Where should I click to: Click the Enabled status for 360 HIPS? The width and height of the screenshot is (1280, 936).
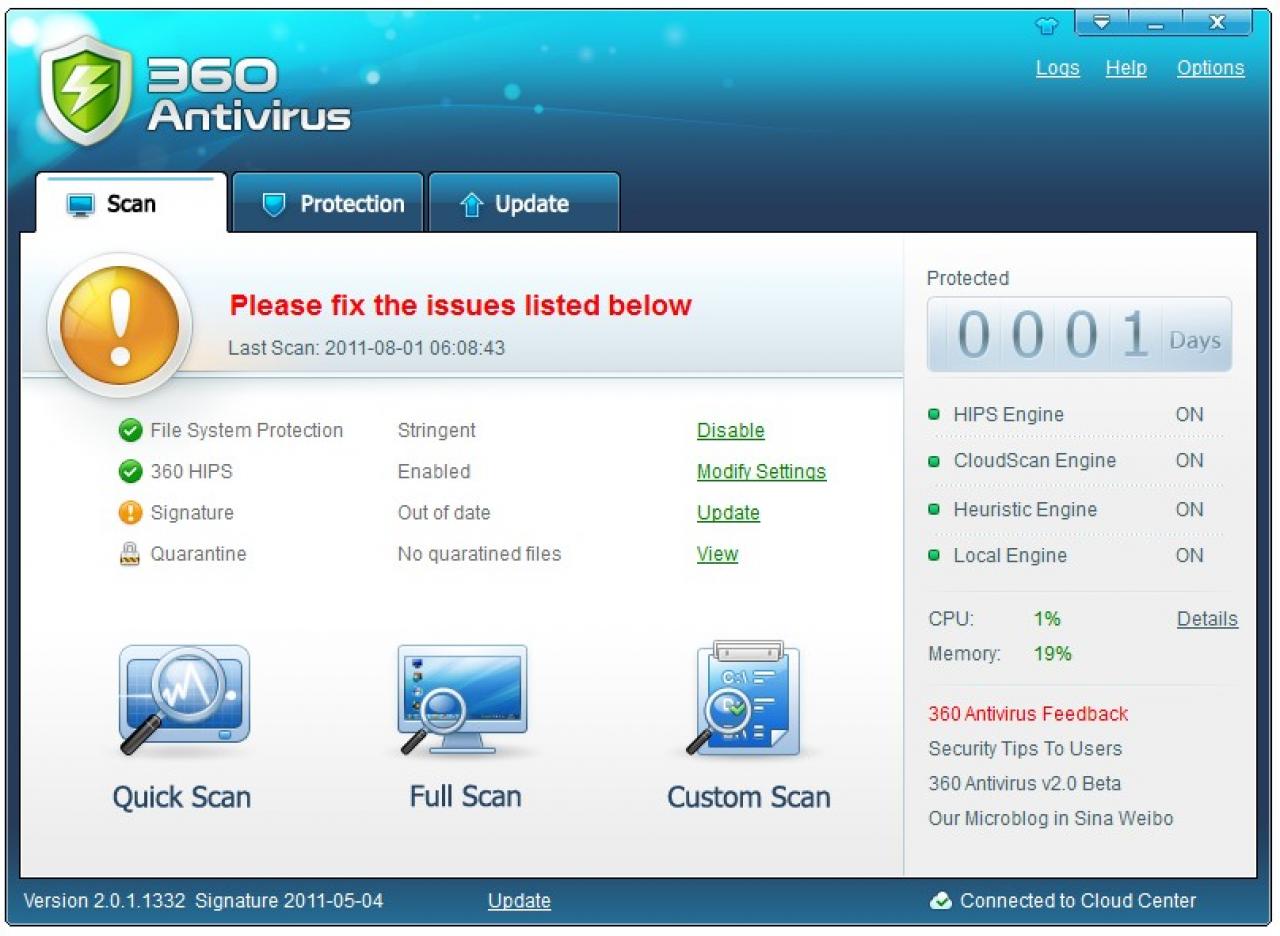434,472
